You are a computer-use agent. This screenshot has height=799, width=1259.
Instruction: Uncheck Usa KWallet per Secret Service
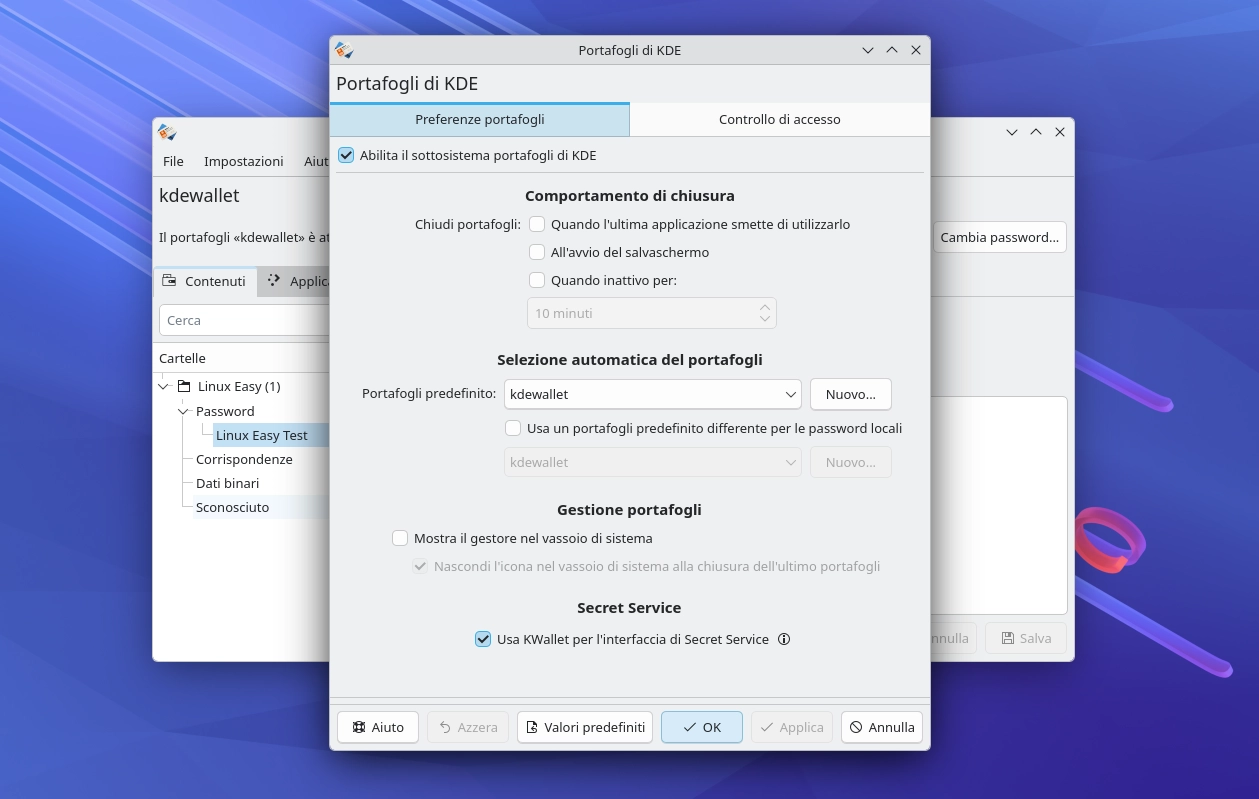[x=483, y=639]
